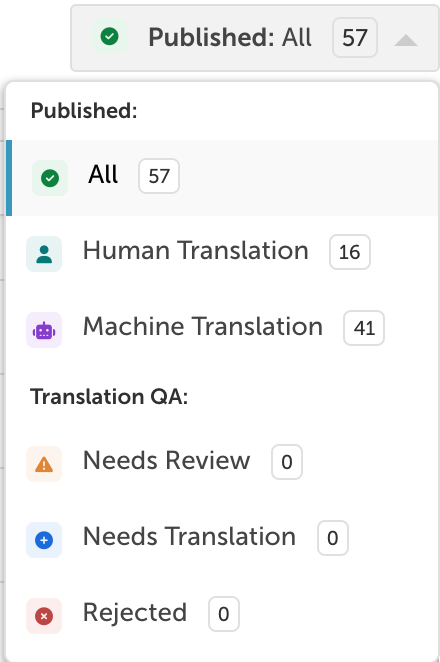Click the 16 count badge for Human Translation
The image size is (440, 662).
point(350,252)
